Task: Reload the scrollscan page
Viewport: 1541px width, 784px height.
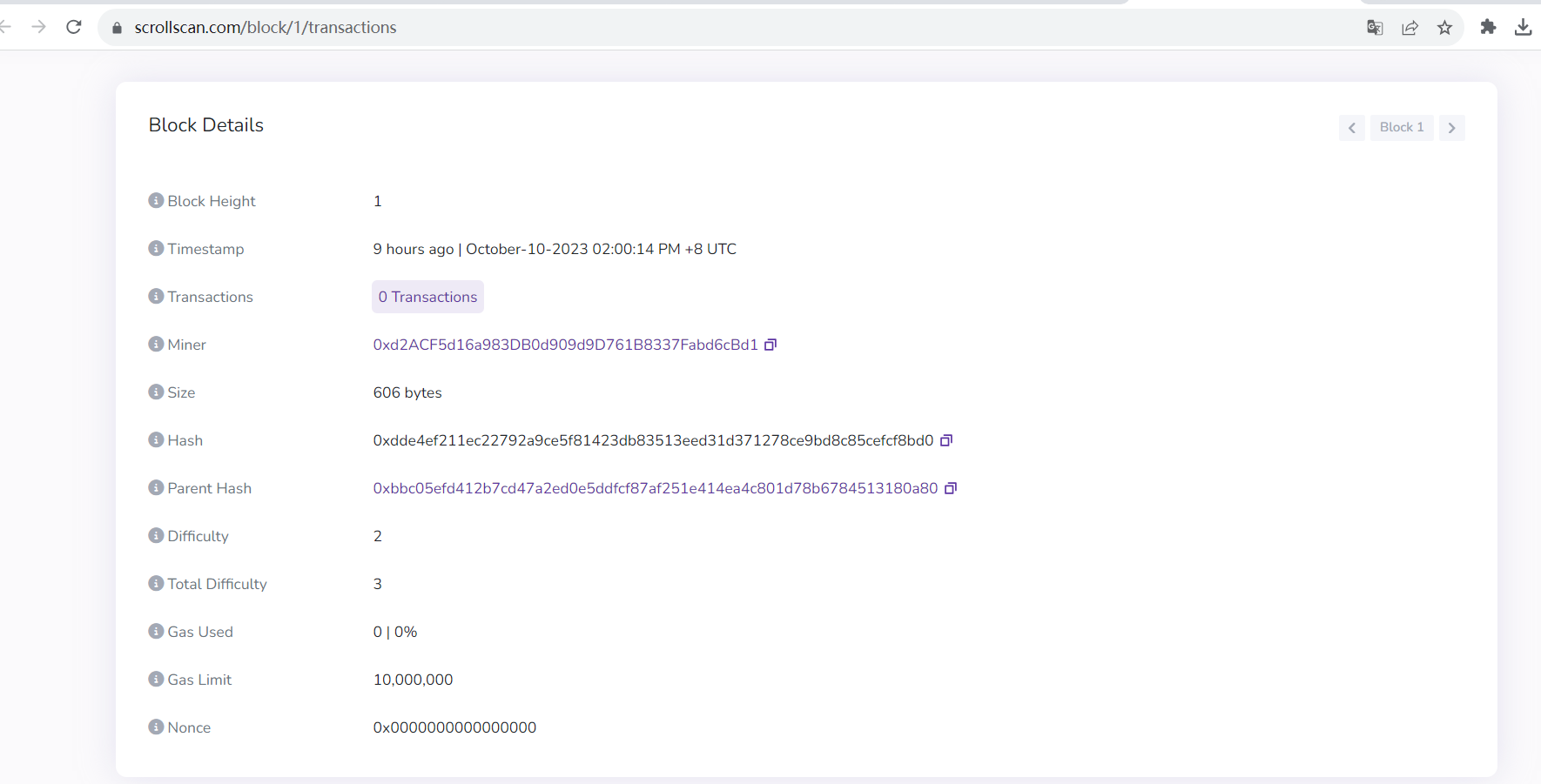Action: (x=74, y=27)
